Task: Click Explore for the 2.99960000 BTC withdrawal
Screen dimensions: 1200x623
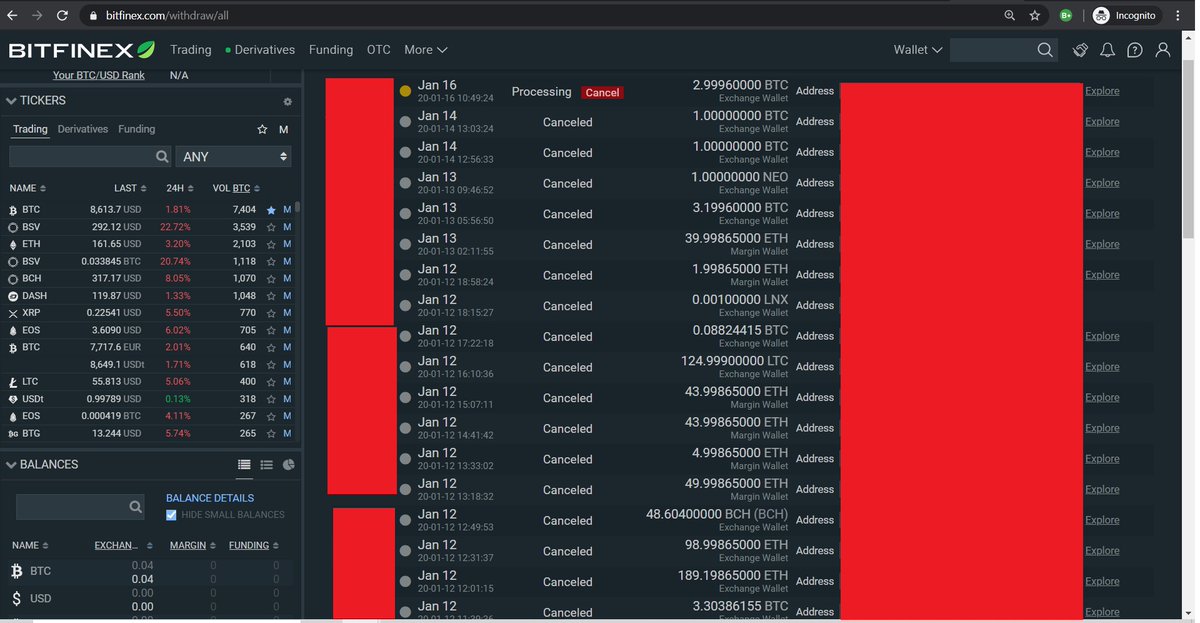Action: [1102, 91]
